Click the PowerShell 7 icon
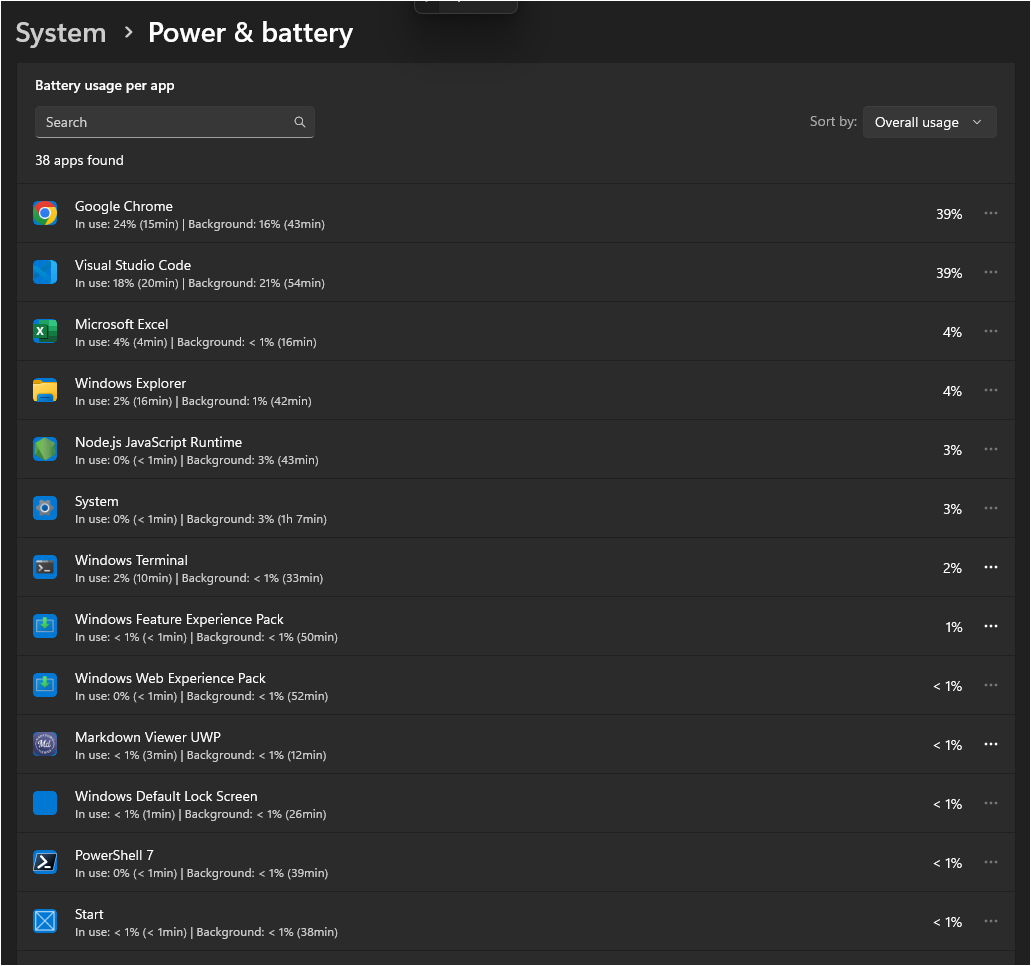 tap(45, 862)
